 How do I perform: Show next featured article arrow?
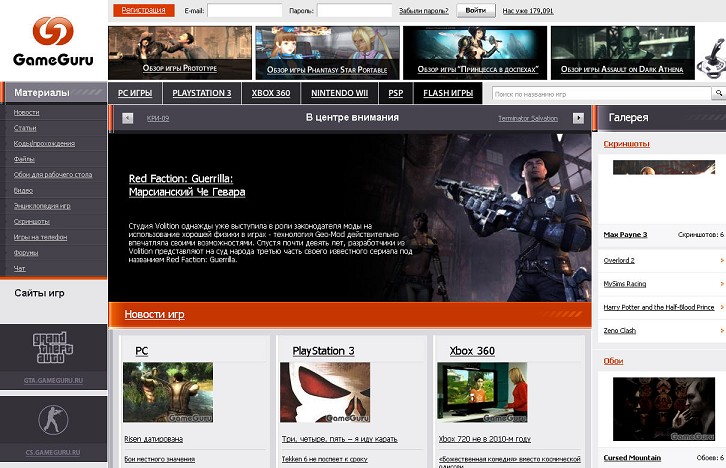click(x=578, y=119)
